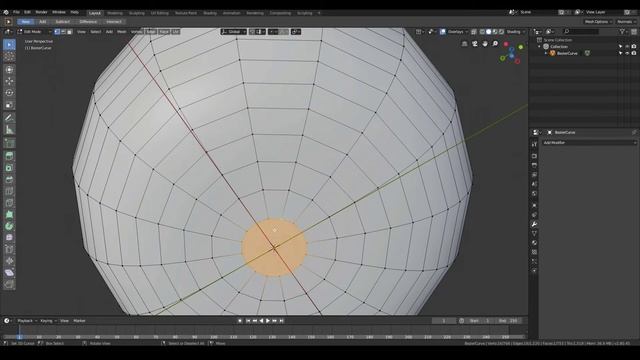Enable face select mode
The image size is (640, 360).
tap(69, 31)
